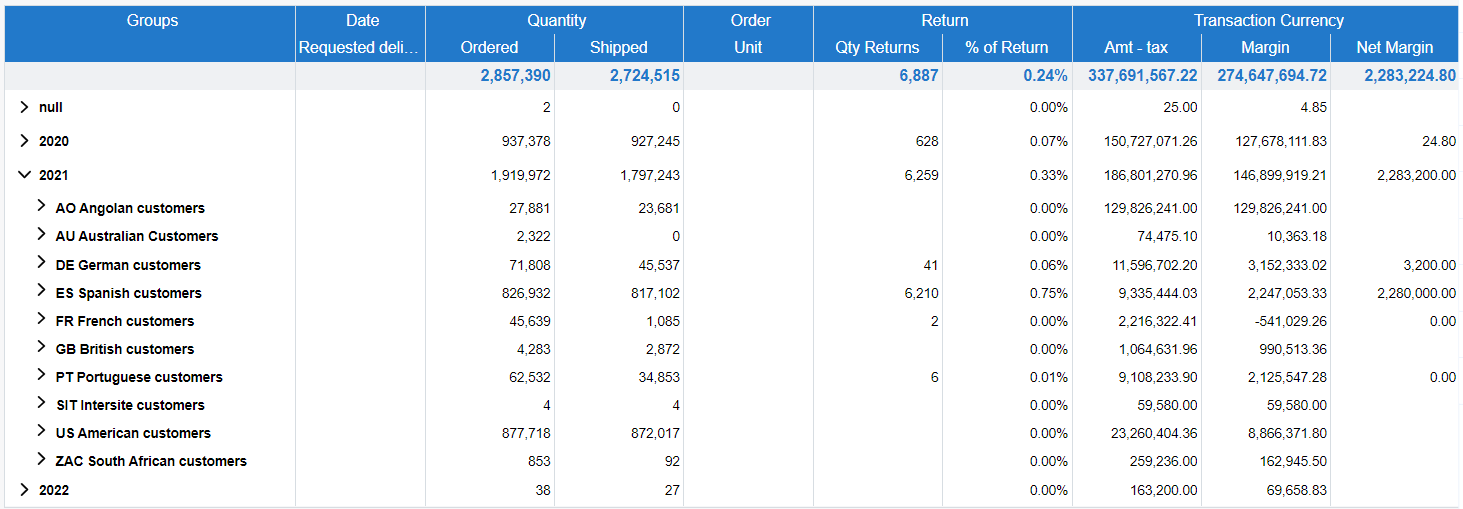
Task: Select the SIT Intersite customers row label
Action: click(x=130, y=405)
